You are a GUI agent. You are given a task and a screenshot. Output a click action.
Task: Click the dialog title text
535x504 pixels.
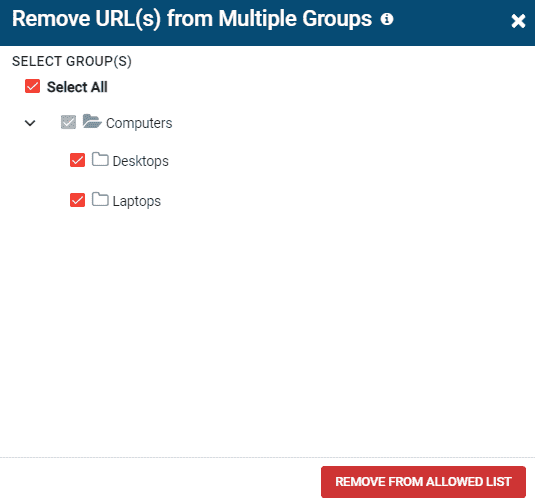[192, 19]
